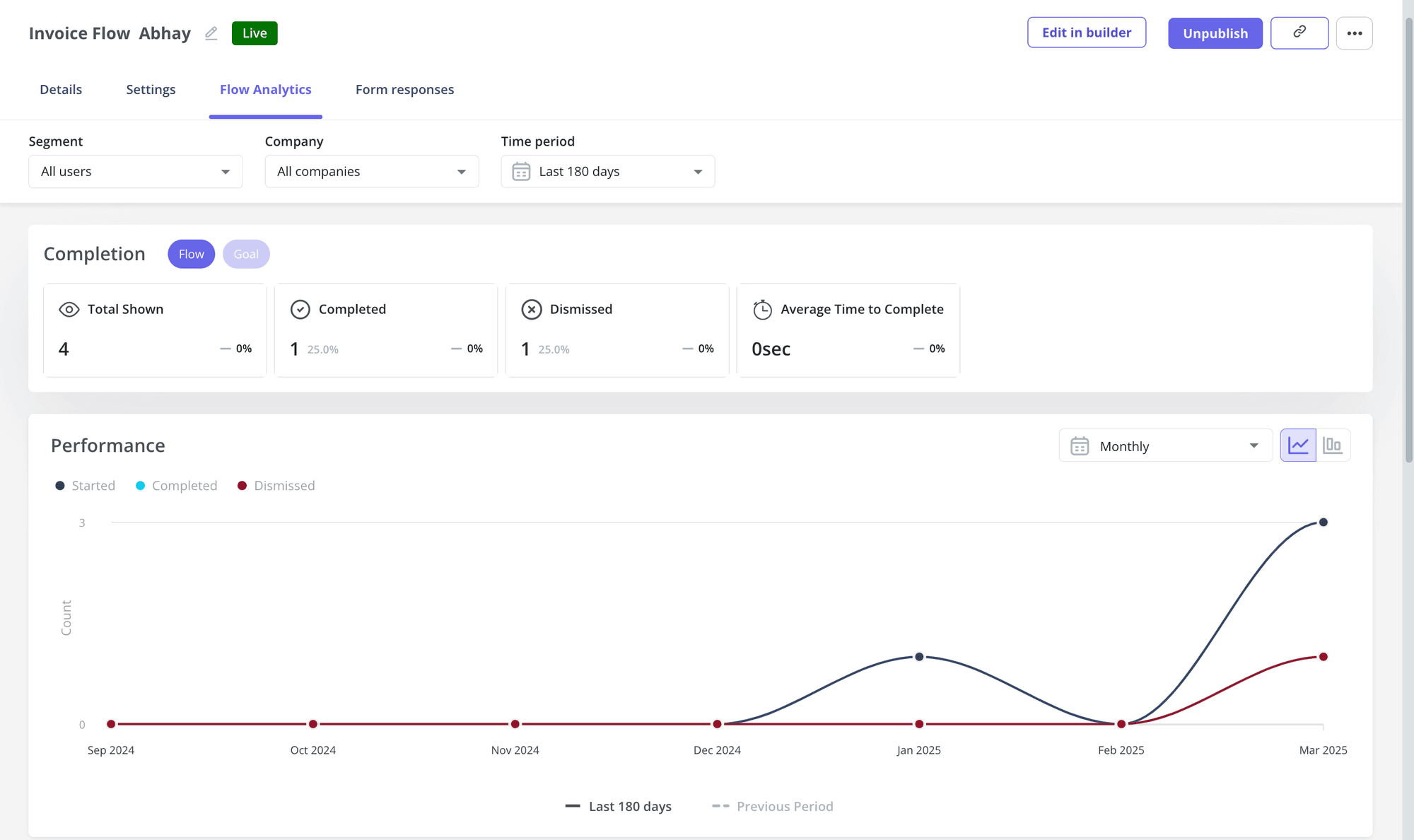Image resolution: width=1414 pixels, height=840 pixels.
Task: Switch to bar chart view
Action: click(x=1333, y=445)
